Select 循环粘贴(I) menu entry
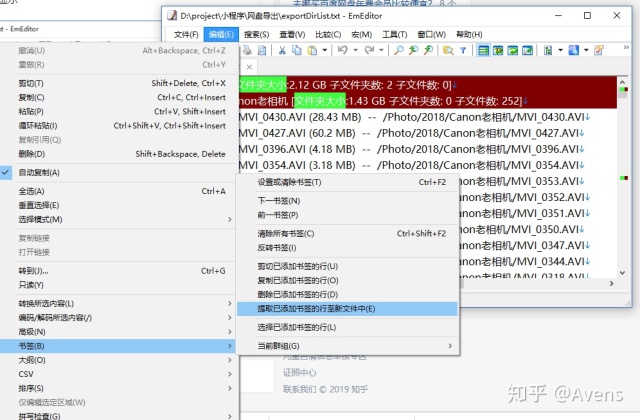The image size is (640, 420). point(117,126)
